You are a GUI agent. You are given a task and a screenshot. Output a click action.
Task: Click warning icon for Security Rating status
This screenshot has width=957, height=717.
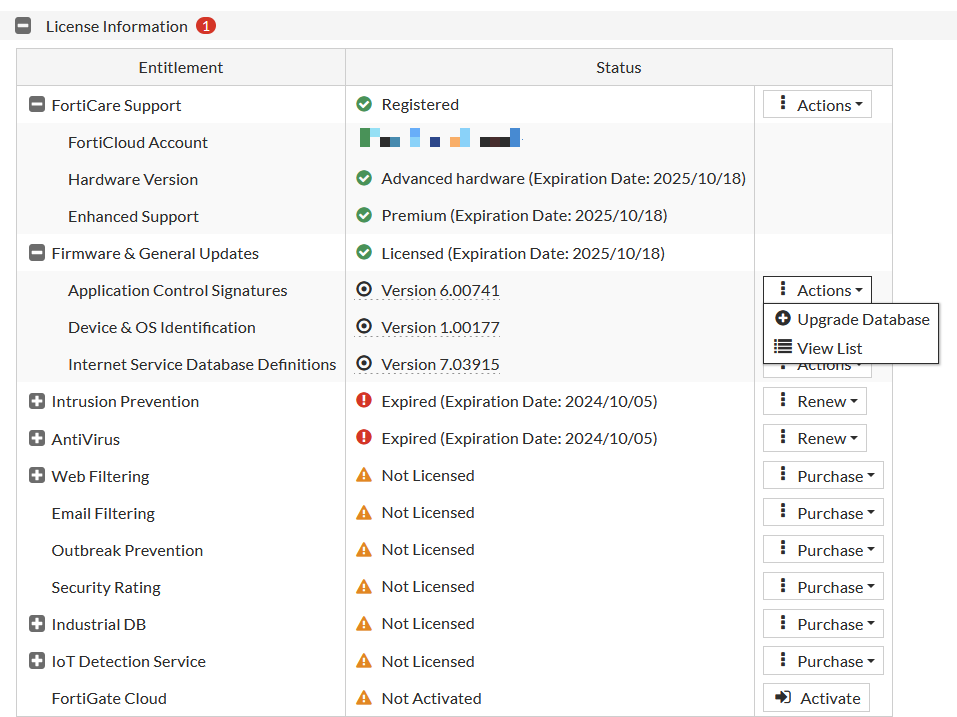pyautogui.click(x=364, y=586)
